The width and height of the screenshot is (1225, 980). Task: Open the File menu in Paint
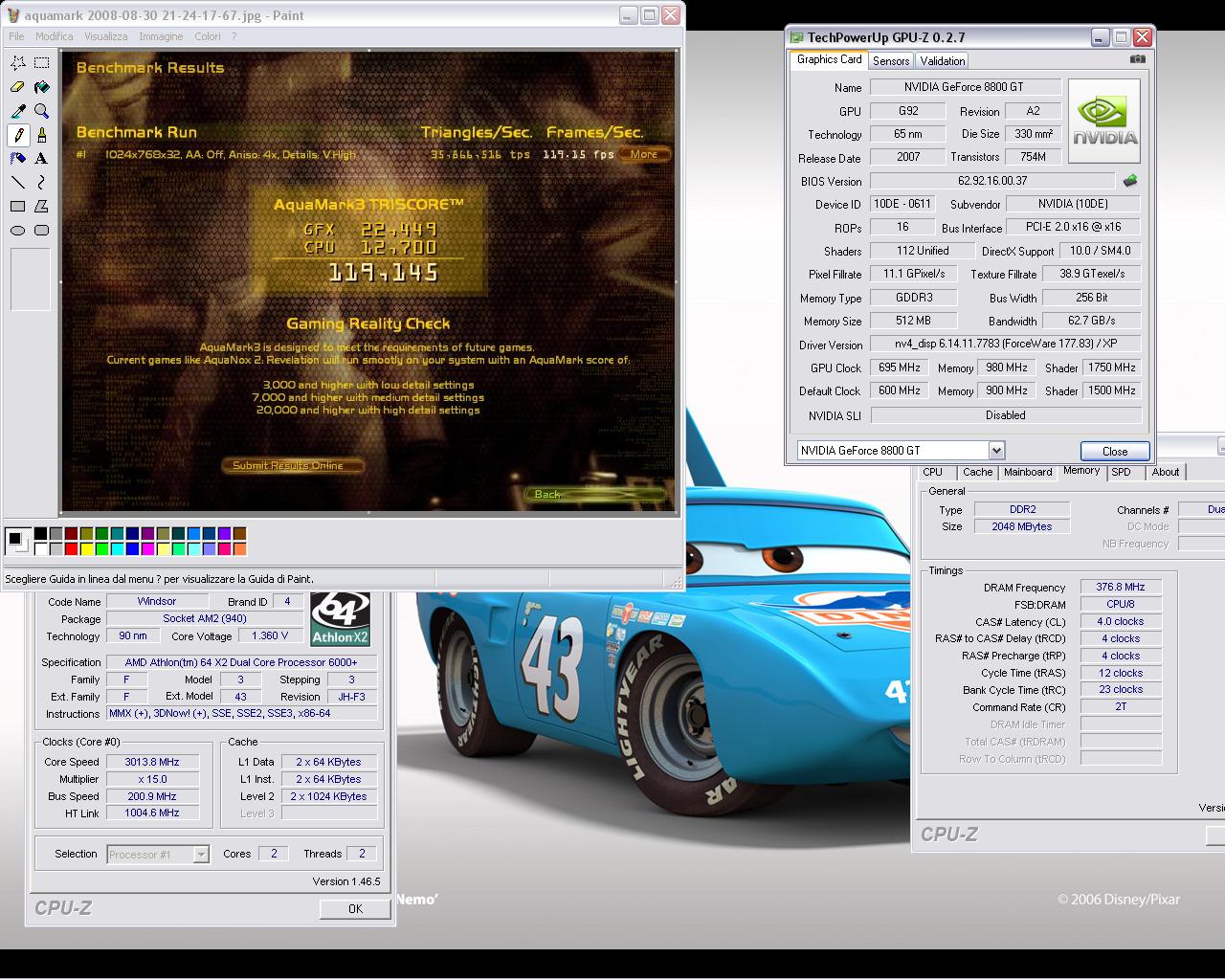pos(16,36)
